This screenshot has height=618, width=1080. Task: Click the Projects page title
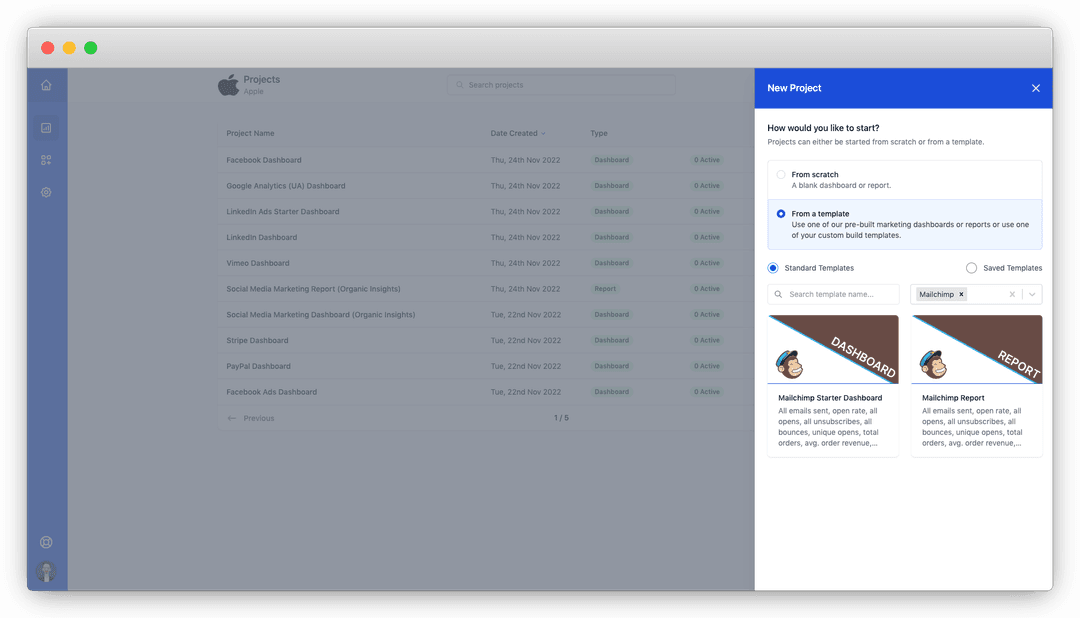pos(262,79)
